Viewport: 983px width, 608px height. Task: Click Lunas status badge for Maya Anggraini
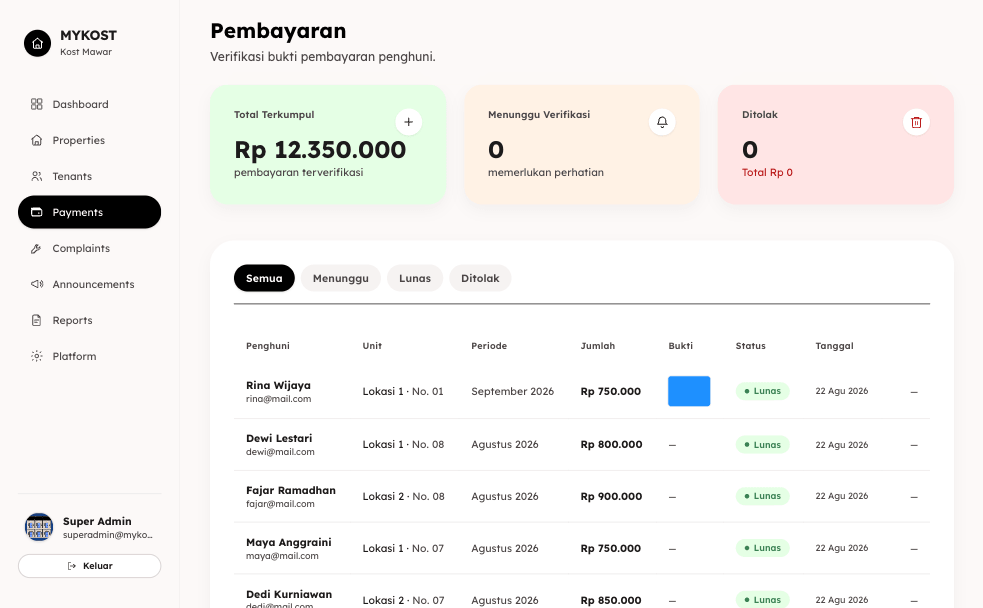(x=762, y=548)
